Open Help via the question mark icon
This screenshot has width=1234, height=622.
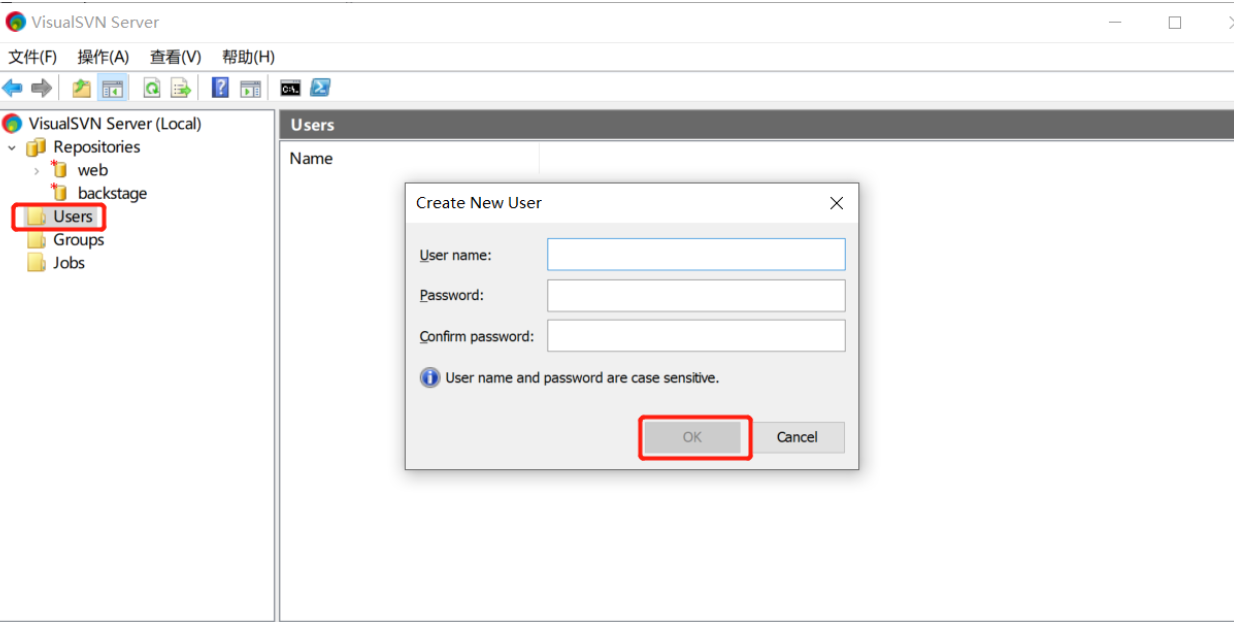[220, 88]
